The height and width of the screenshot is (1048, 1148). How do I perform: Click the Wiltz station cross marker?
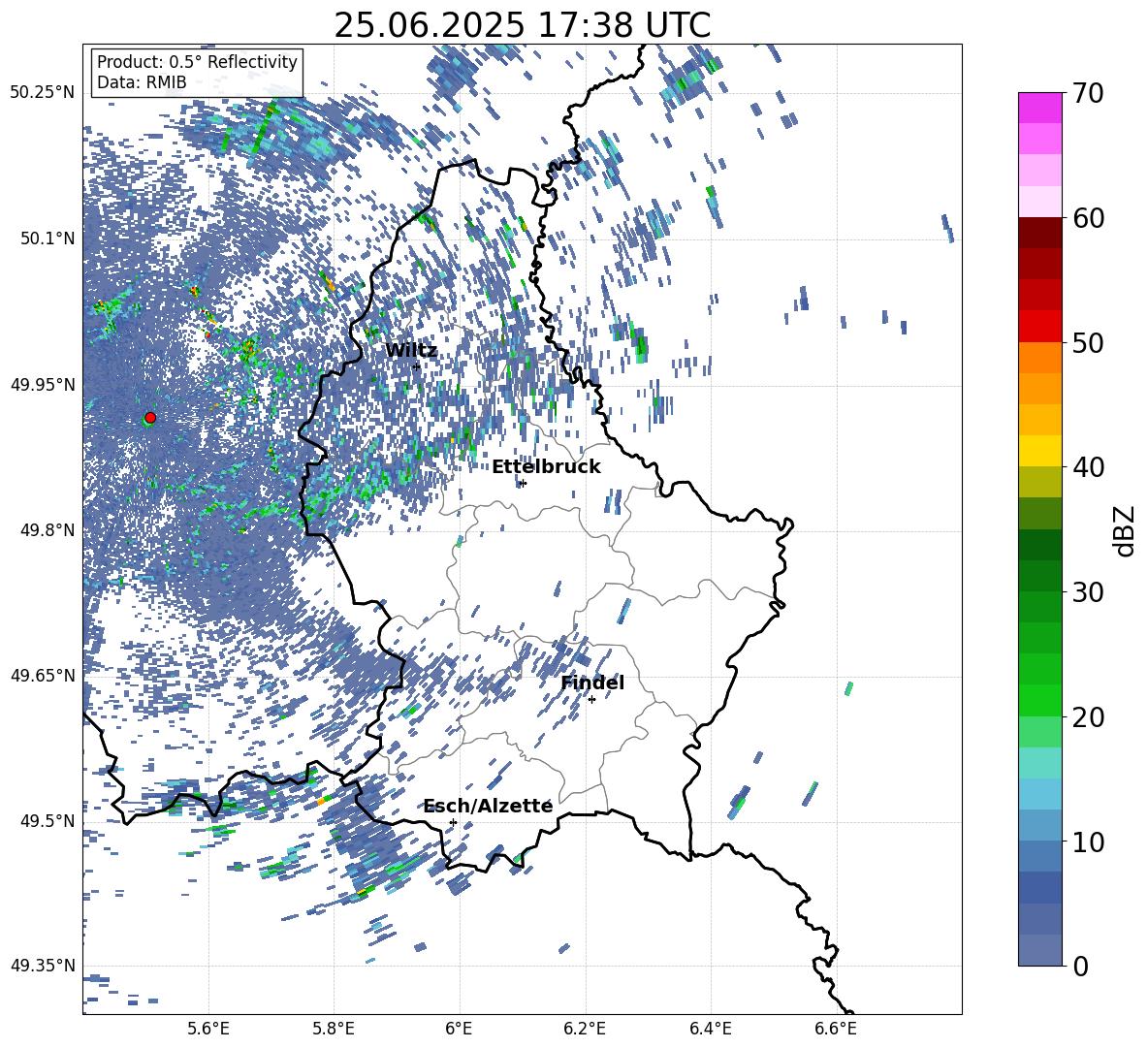click(x=417, y=366)
